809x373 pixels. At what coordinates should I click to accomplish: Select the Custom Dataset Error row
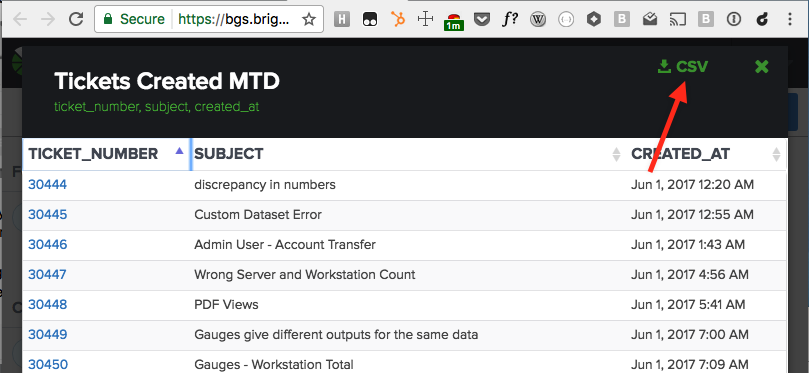coord(404,215)
